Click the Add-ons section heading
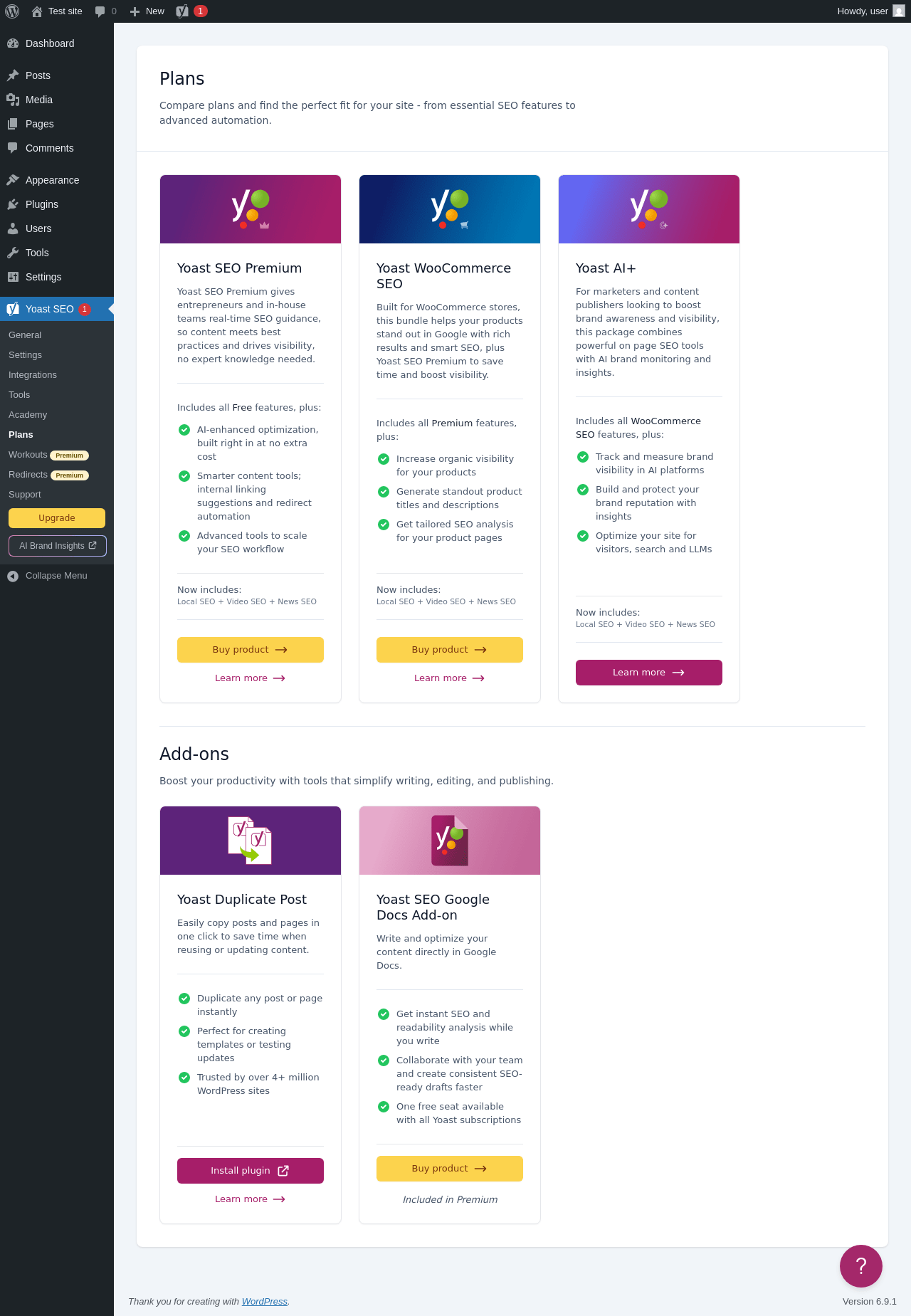The image size is (911, 1316). [x=194, y=754]
